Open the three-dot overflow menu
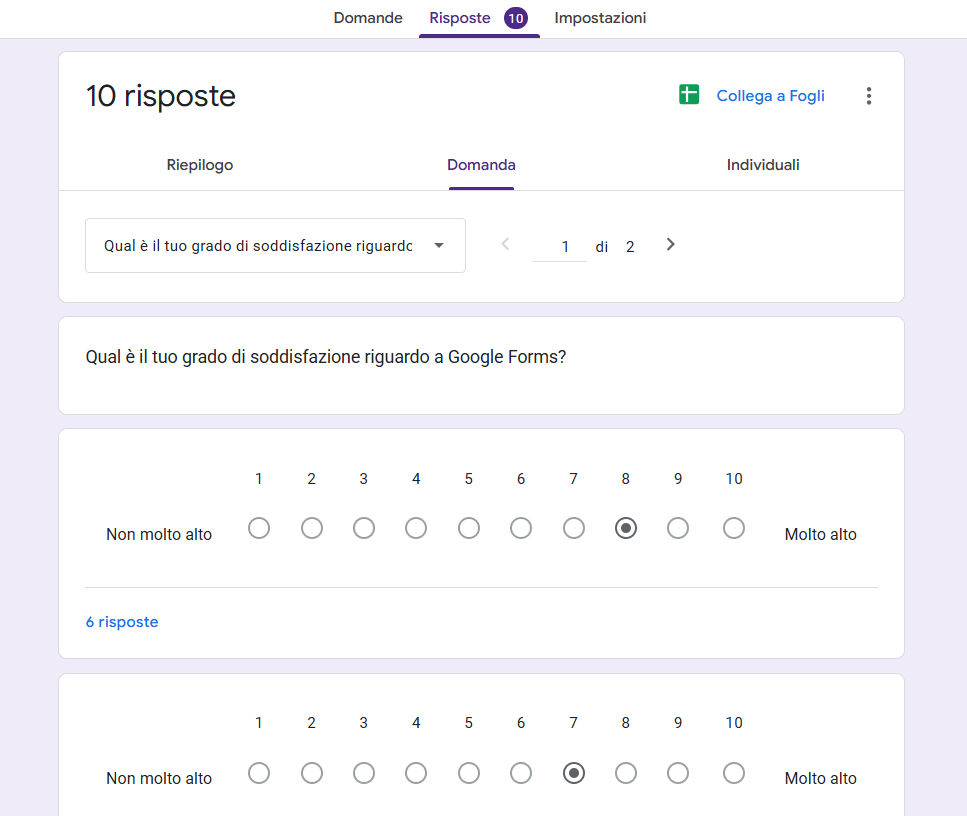967x816 pixels. 869,95
